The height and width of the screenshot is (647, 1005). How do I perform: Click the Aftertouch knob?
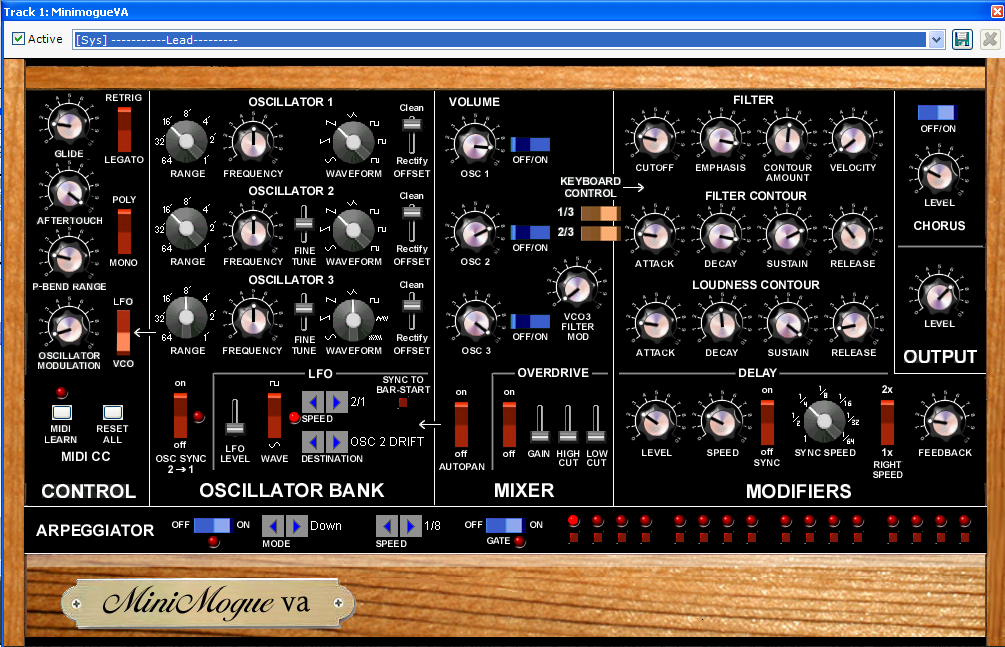tap(69, 192)
